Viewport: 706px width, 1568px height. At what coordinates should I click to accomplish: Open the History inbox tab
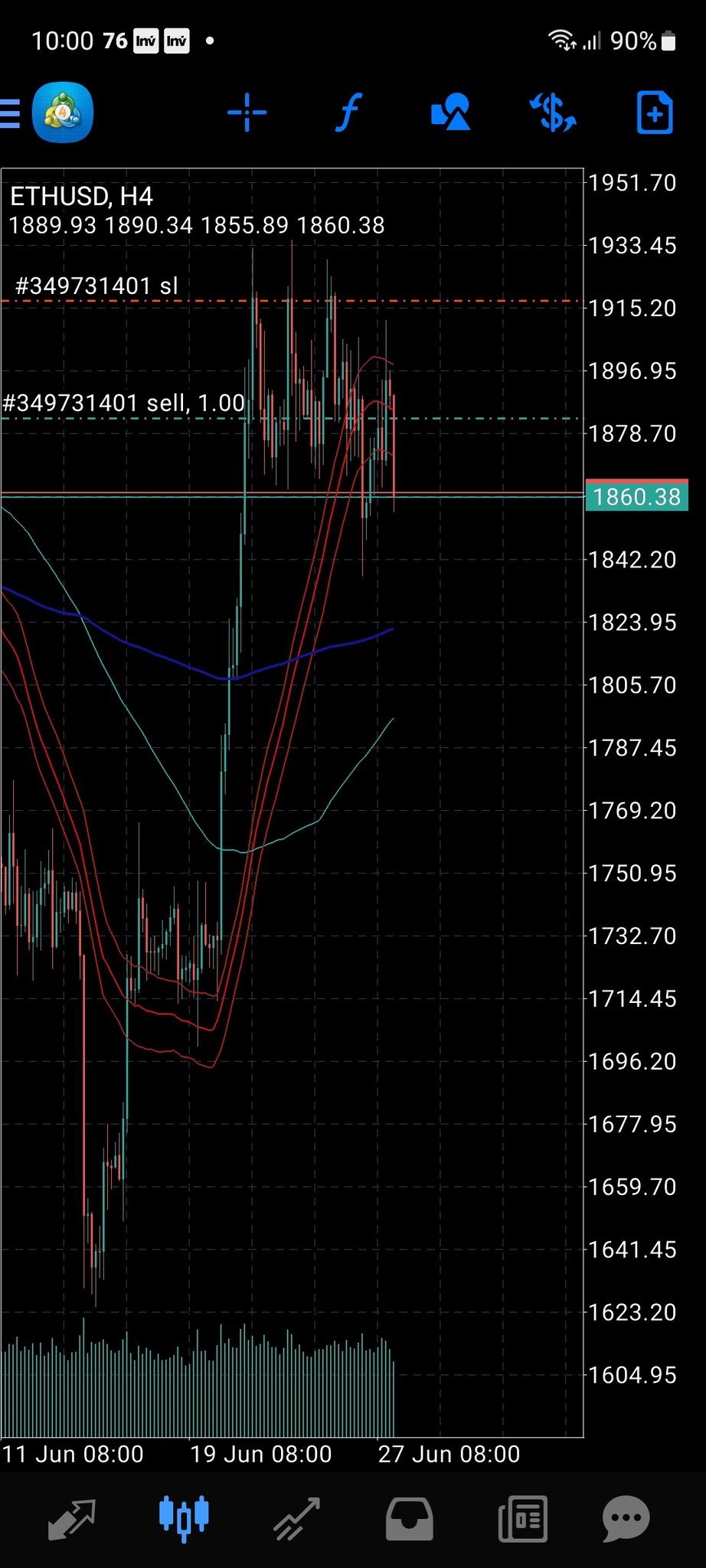410,1518
